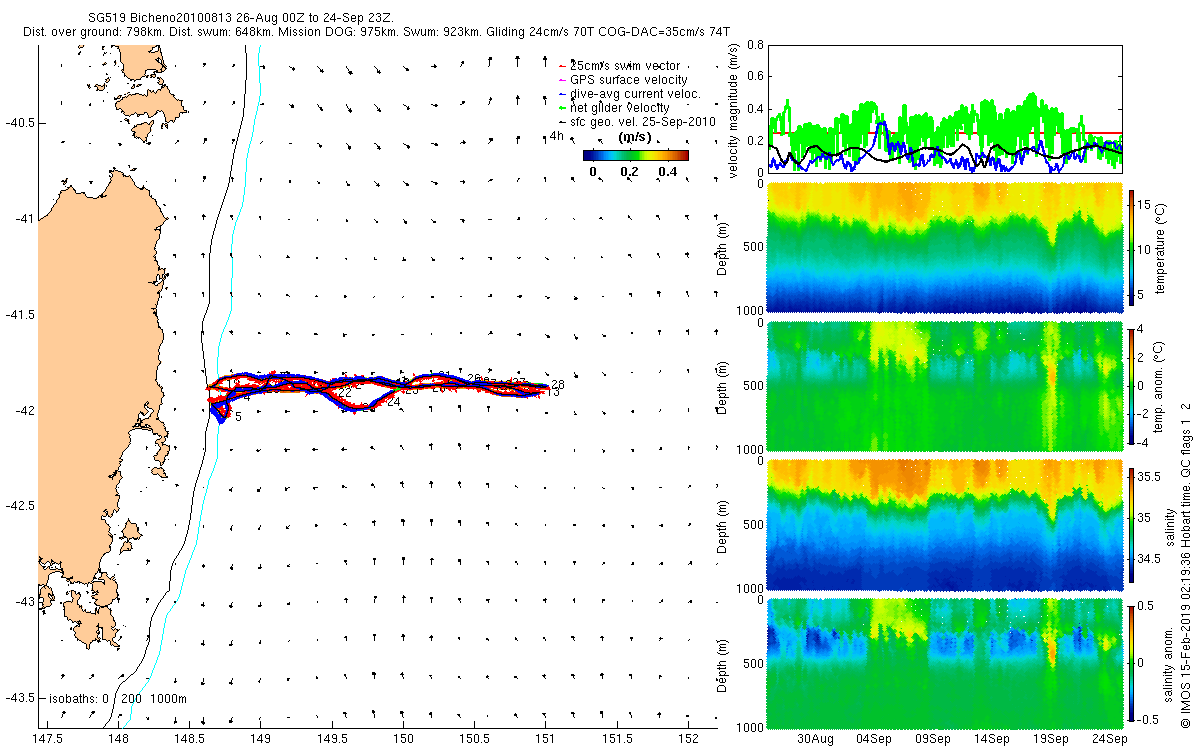Viewport: 1200px width, 750px height.
Task: Click the -42.5 latitude tick label
Action: tap(18, 506)
